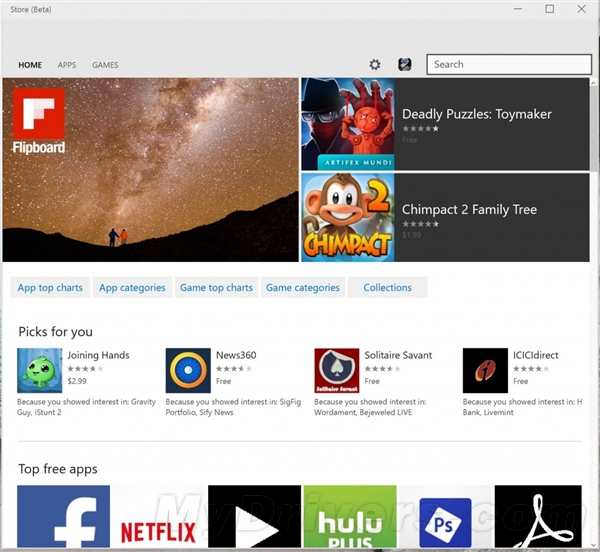Open the ICICIdirect app icon
Viewport: 600px width, 552px height.
pyautogui.click(x=485, y=370)
